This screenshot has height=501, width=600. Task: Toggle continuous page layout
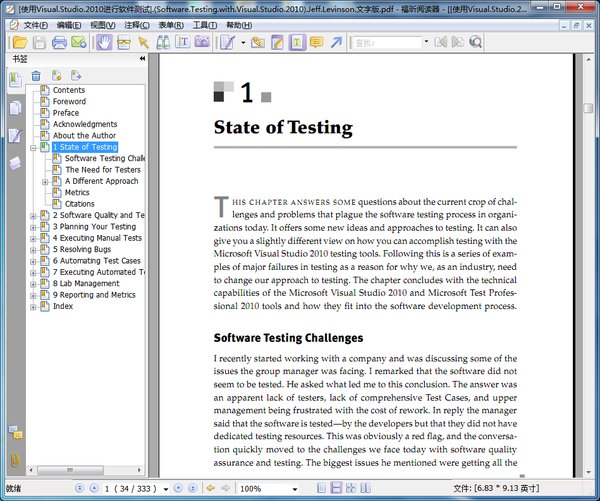(336, 488)
